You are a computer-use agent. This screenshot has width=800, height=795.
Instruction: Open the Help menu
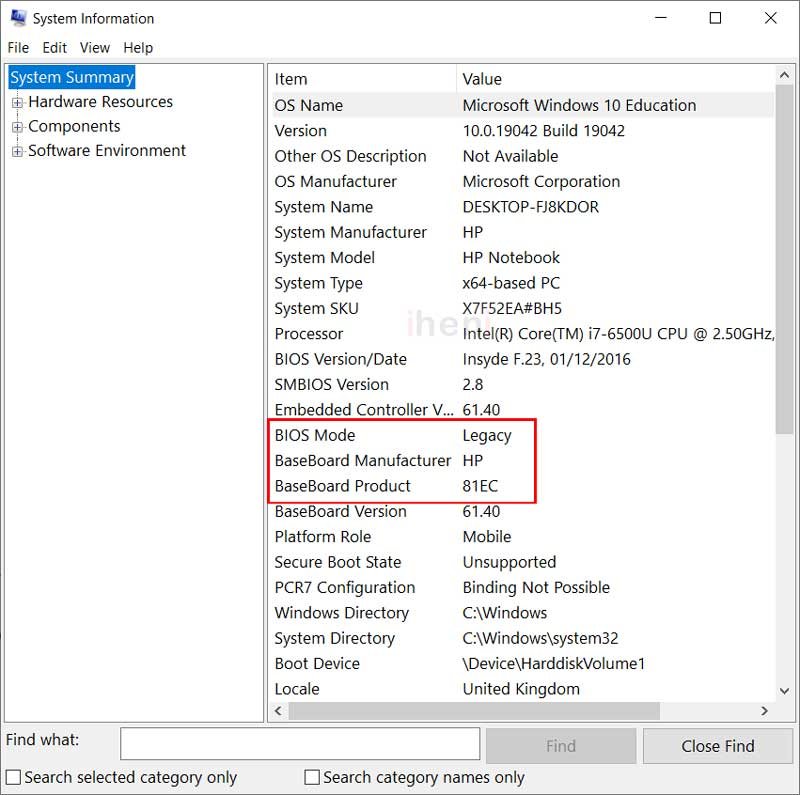click(138, 48)
